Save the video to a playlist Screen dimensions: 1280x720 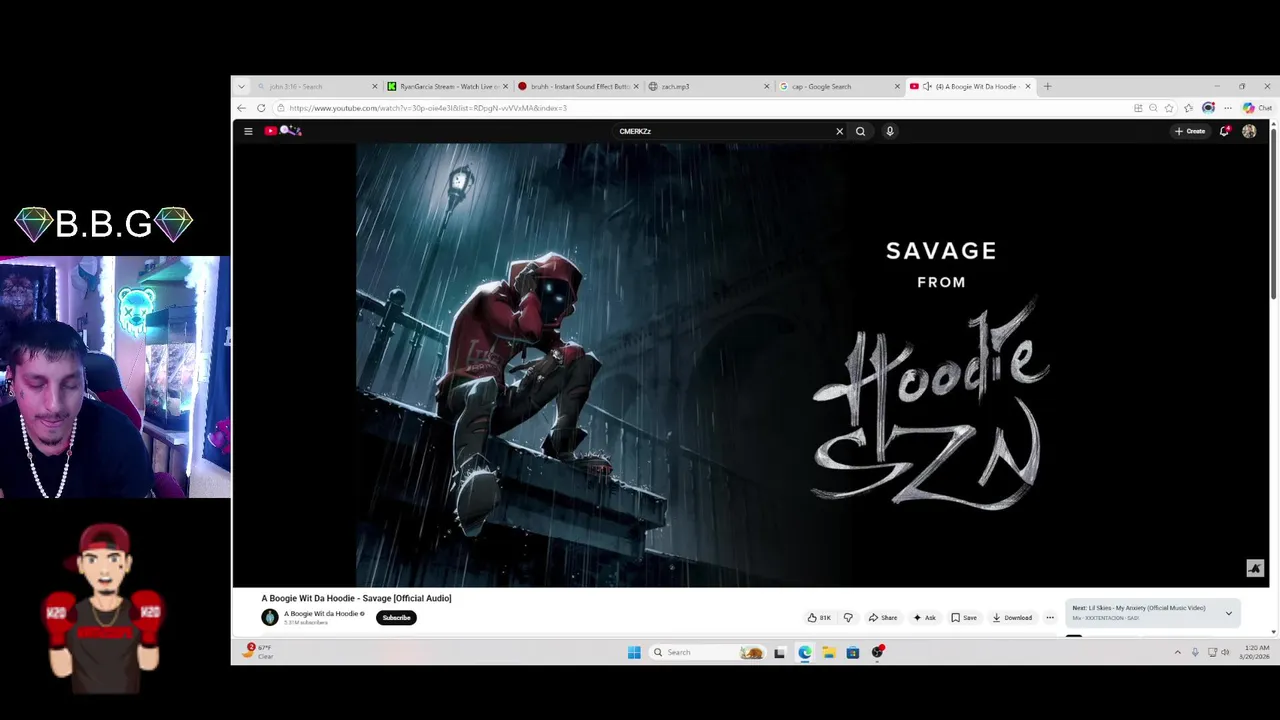(x=964, y=618)
